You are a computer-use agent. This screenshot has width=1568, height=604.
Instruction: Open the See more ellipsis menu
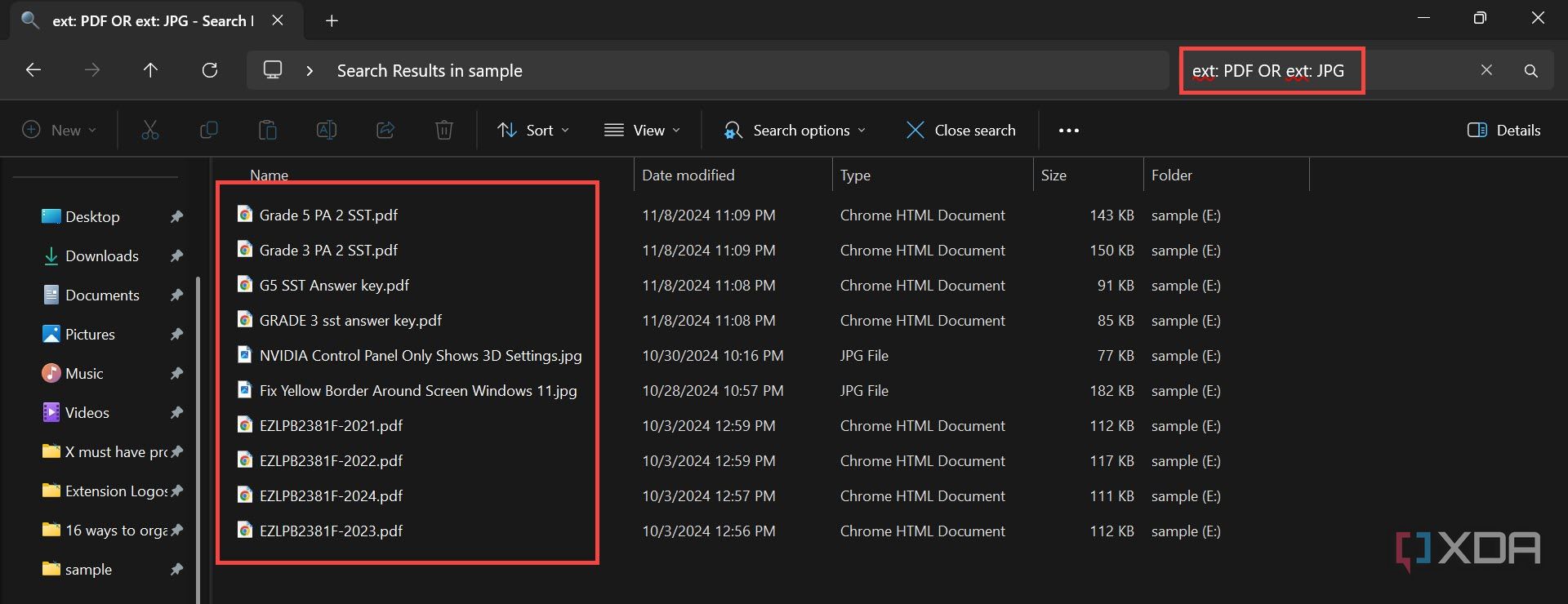(x=1069, y=130)
